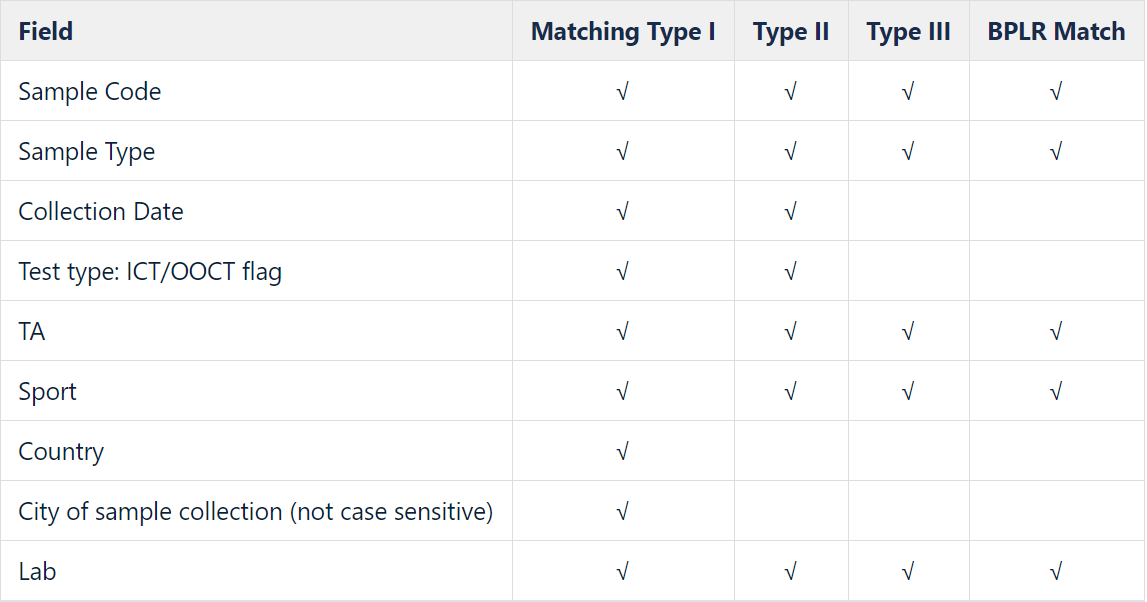Click Sample Code checkmark under BPLR Match

point(1056,91)
